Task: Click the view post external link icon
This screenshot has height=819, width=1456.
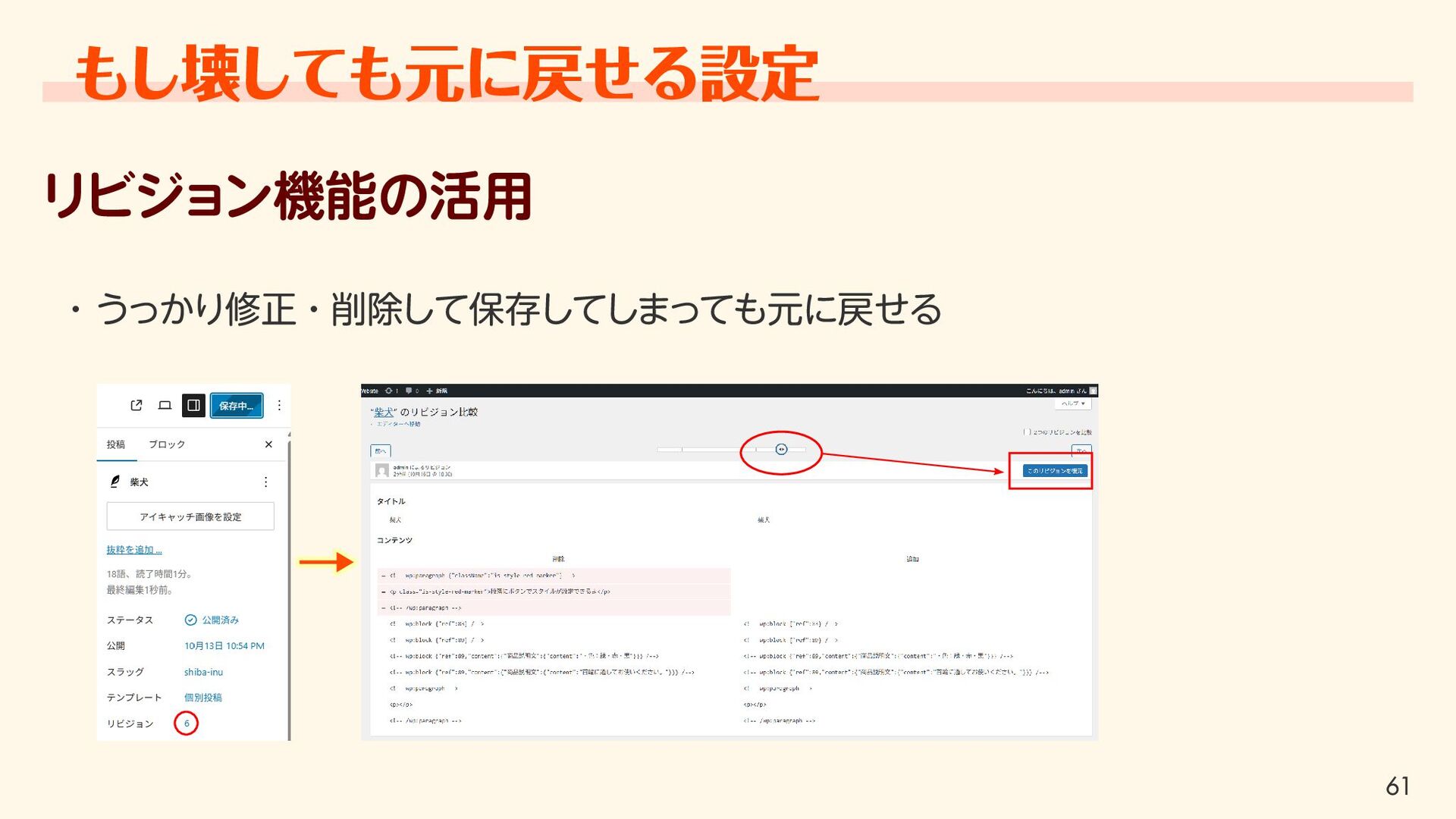Action: [x=136, y=406]
